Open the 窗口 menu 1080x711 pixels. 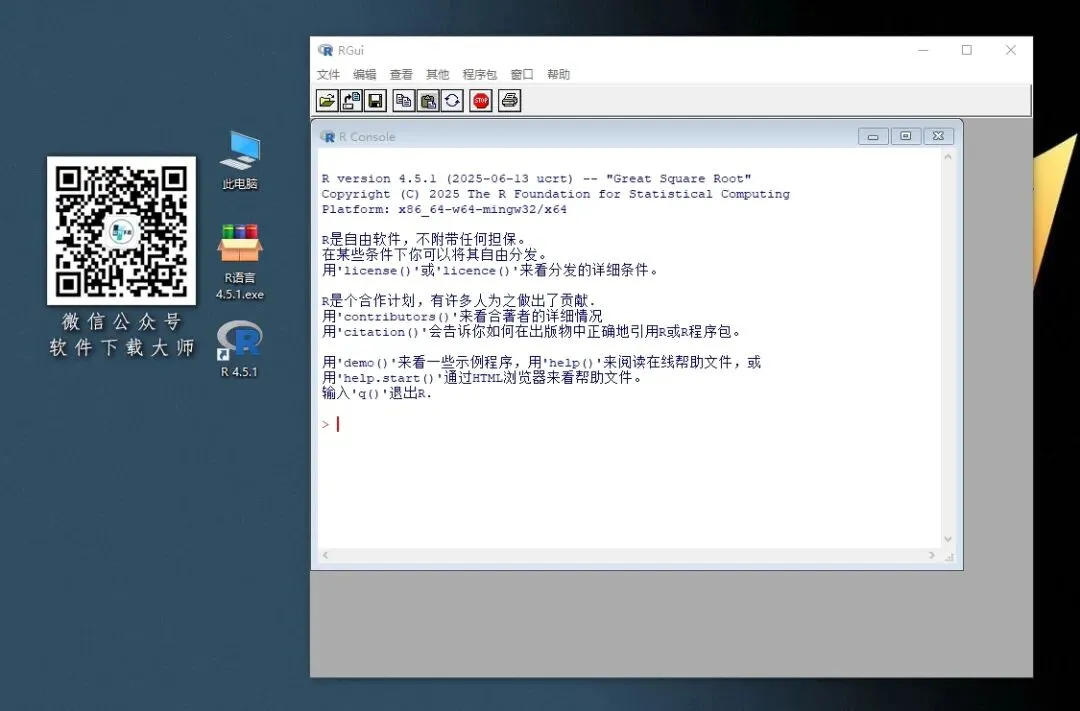coord(522,74)
